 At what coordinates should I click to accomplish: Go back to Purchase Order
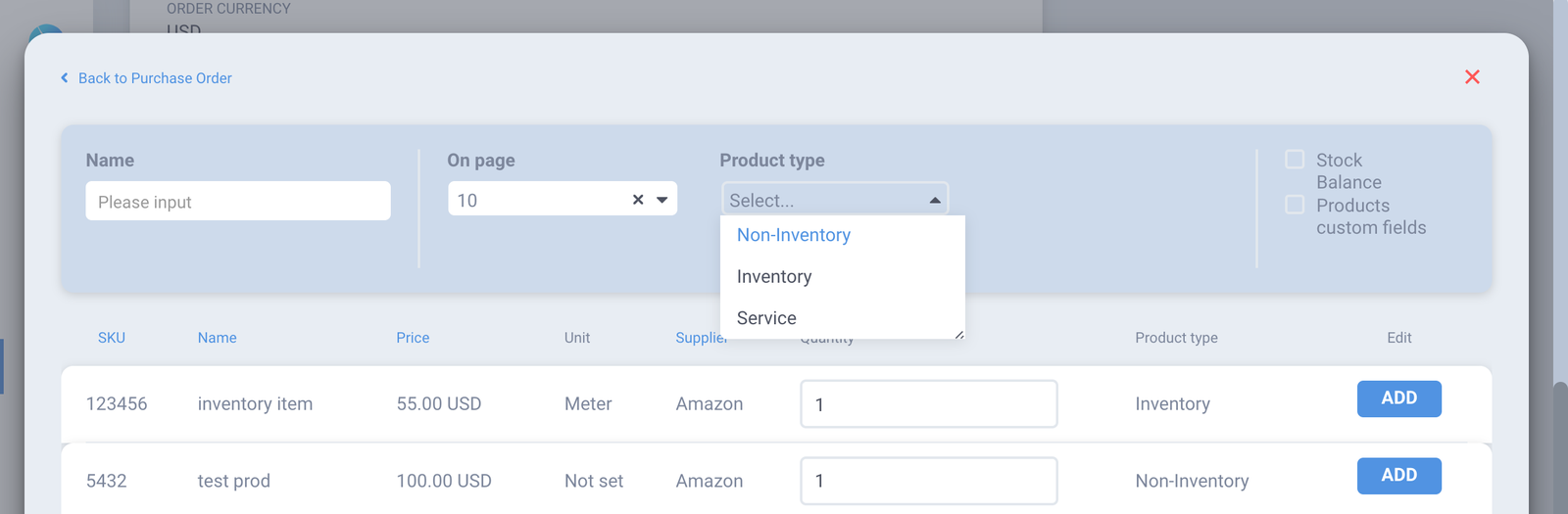pos(155,78)
